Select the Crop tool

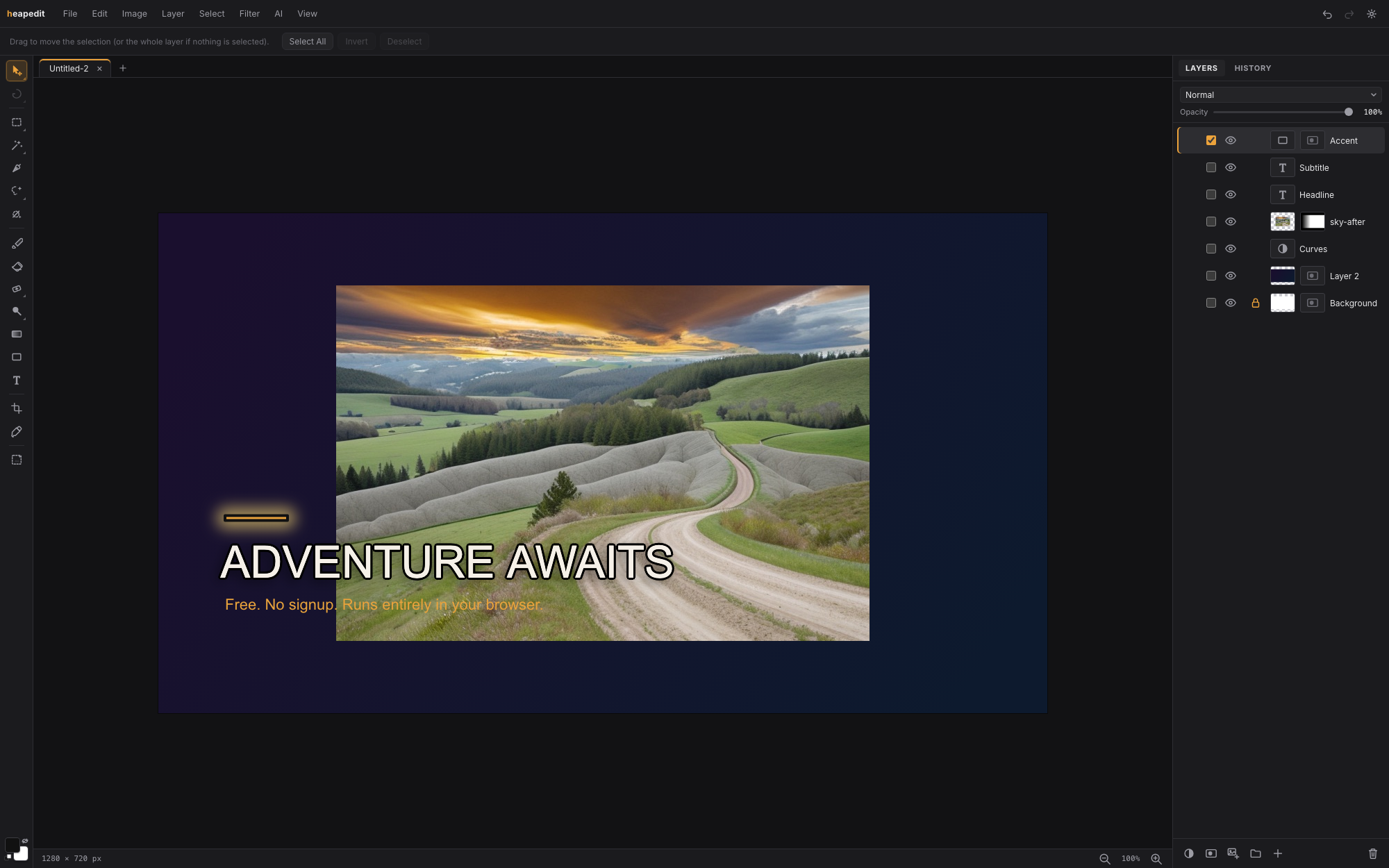17,408
